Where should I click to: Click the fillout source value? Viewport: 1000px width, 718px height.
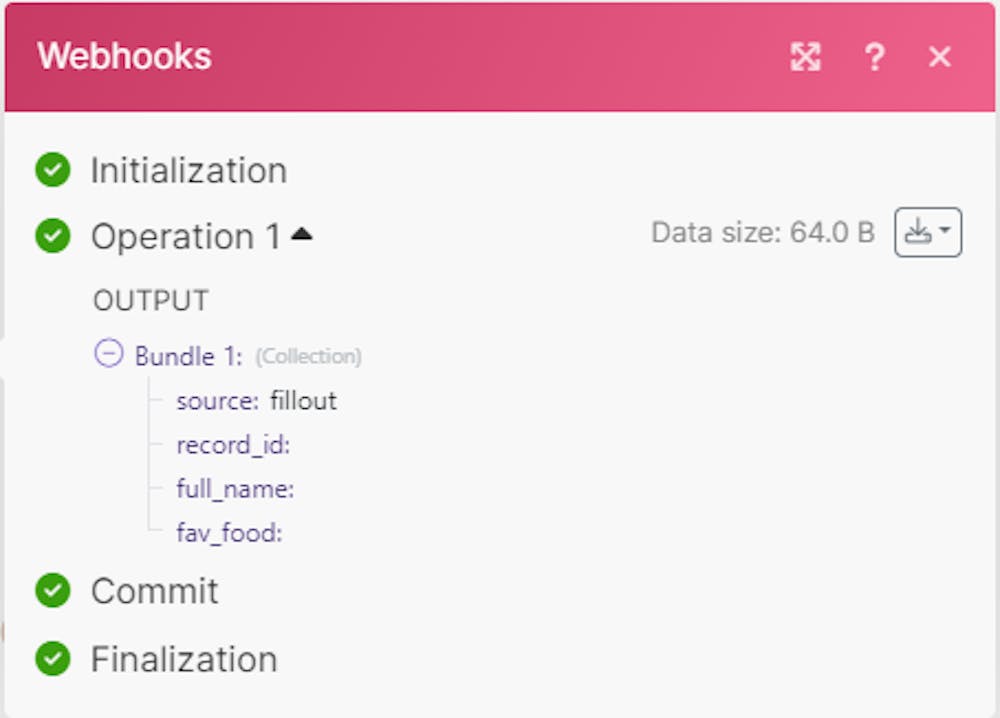[303, 401]
